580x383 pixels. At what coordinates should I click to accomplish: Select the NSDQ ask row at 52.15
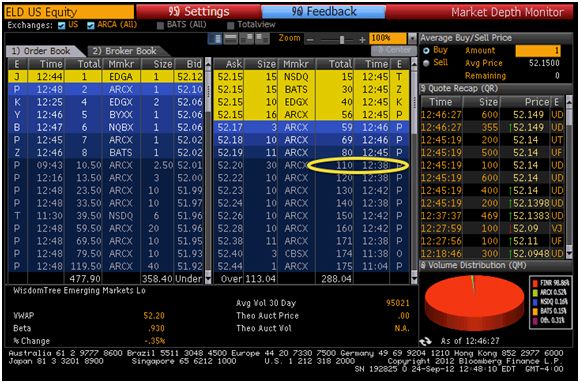pyautogui.click(x=312, y=77)
